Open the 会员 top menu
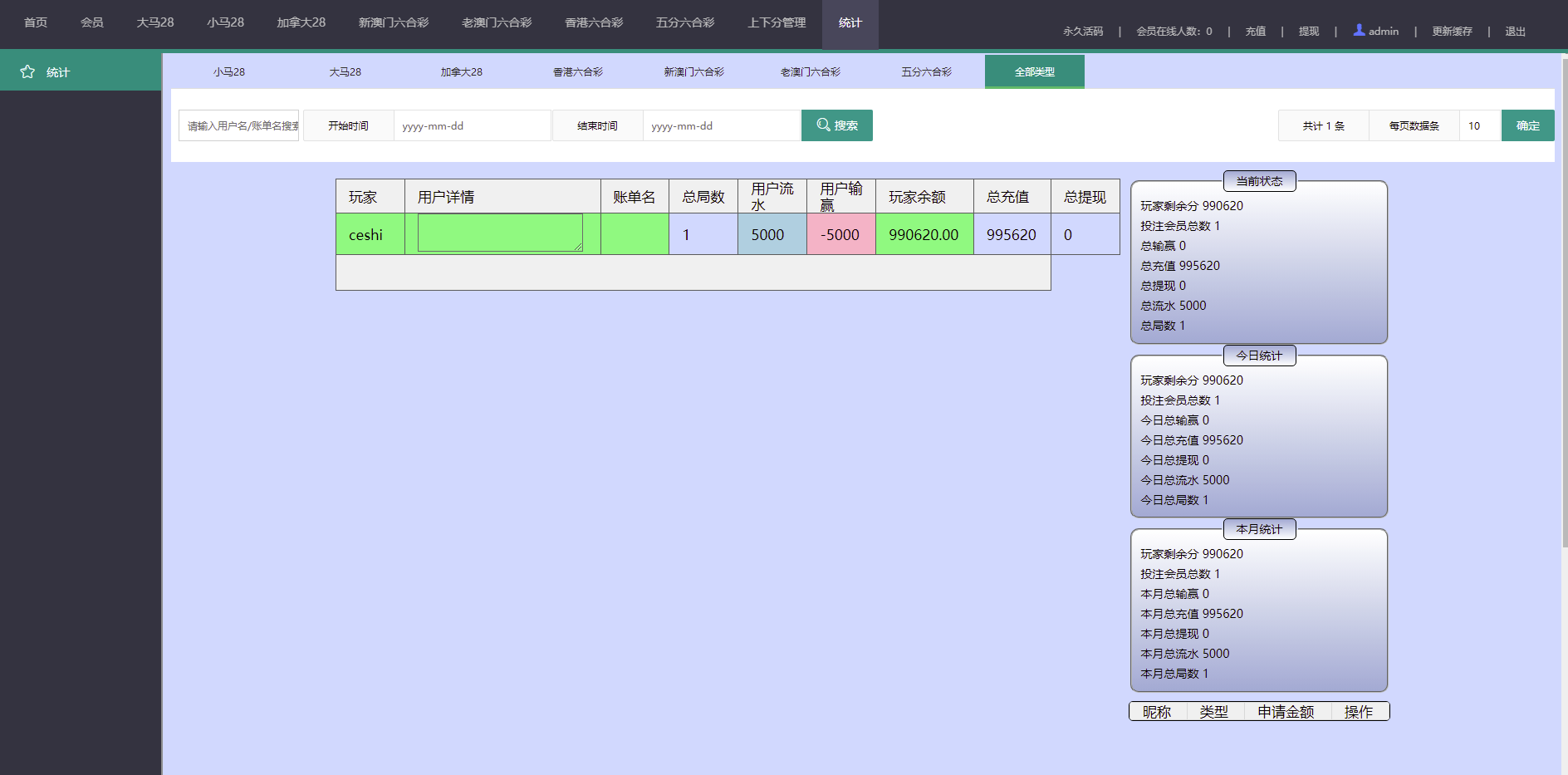 91,22
